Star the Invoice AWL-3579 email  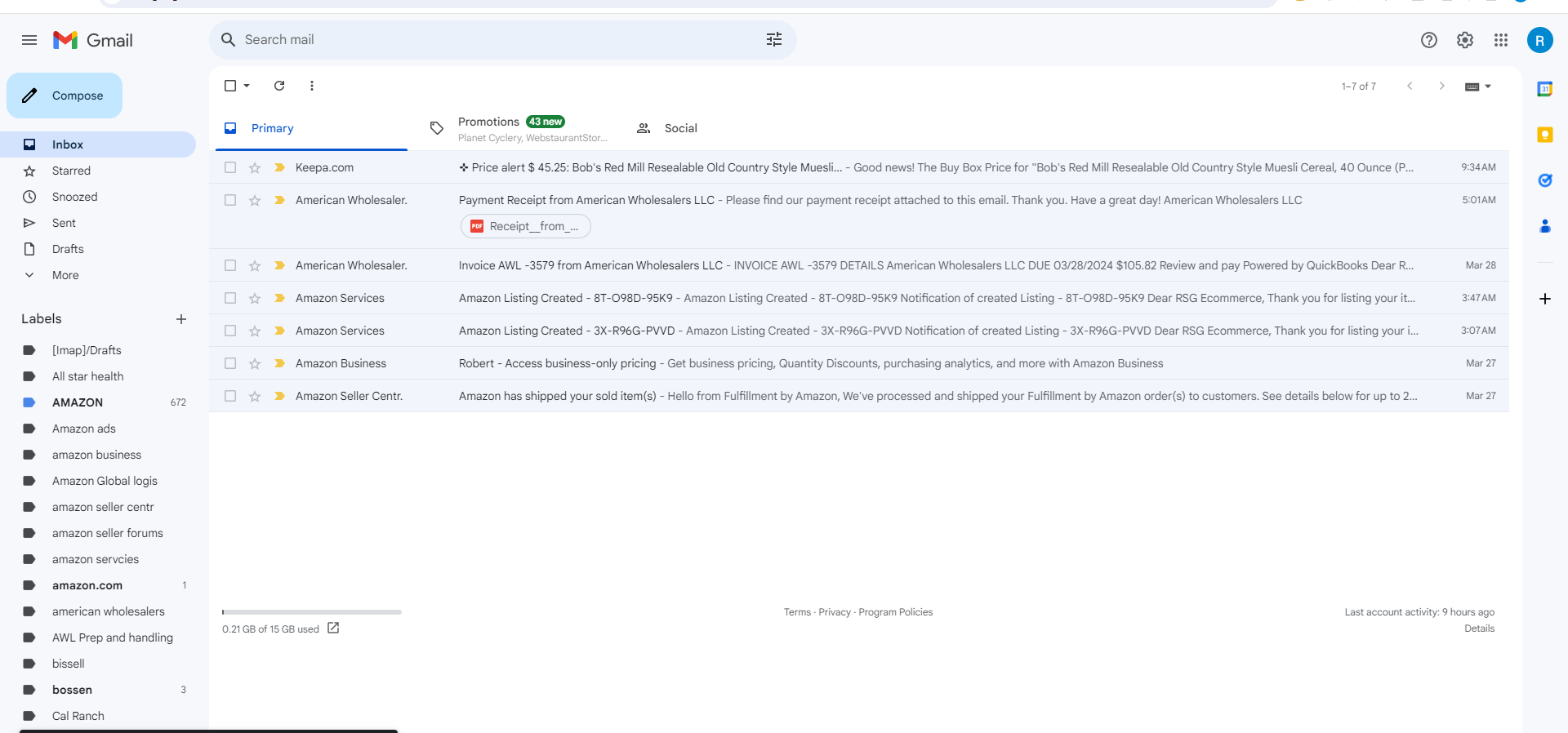coord(255,265)
